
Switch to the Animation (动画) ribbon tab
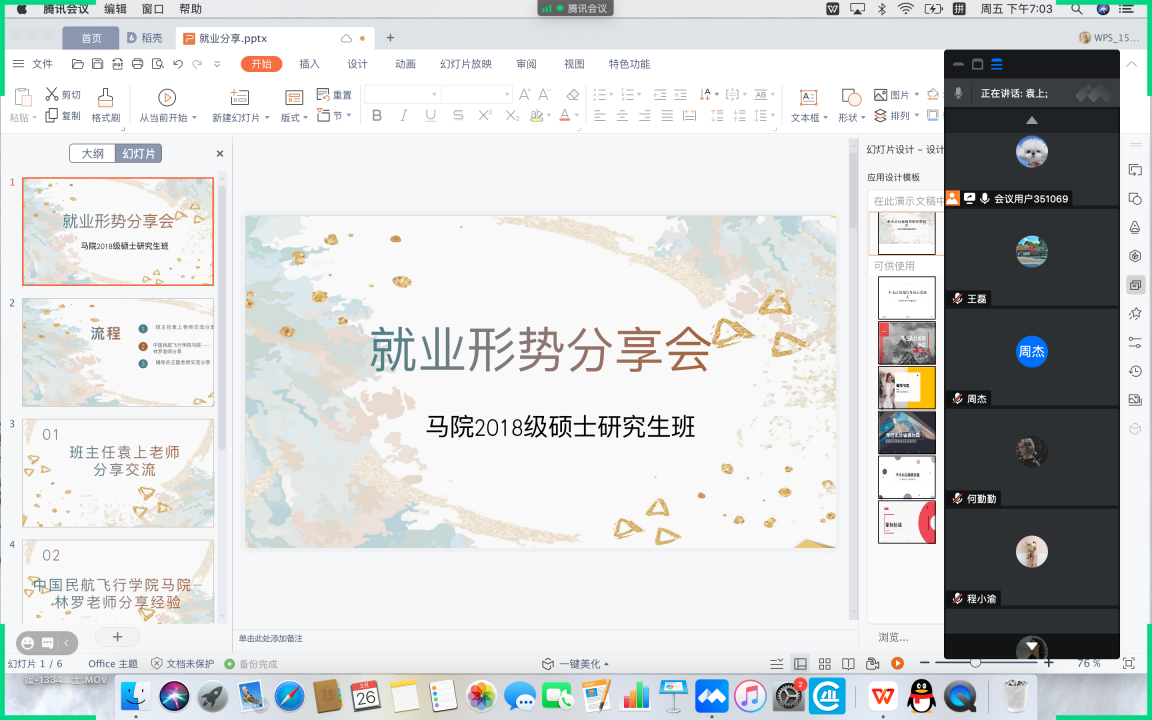[x=405, y=64]
